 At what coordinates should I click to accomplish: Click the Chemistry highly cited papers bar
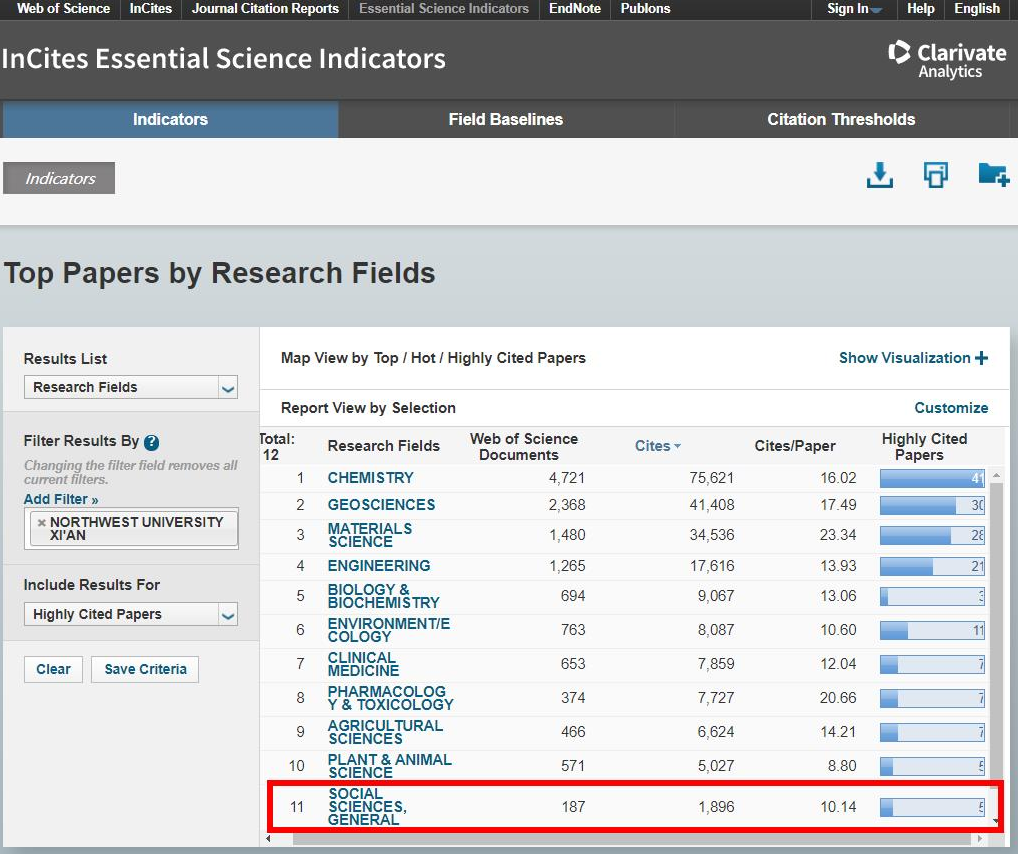(931, 479)
